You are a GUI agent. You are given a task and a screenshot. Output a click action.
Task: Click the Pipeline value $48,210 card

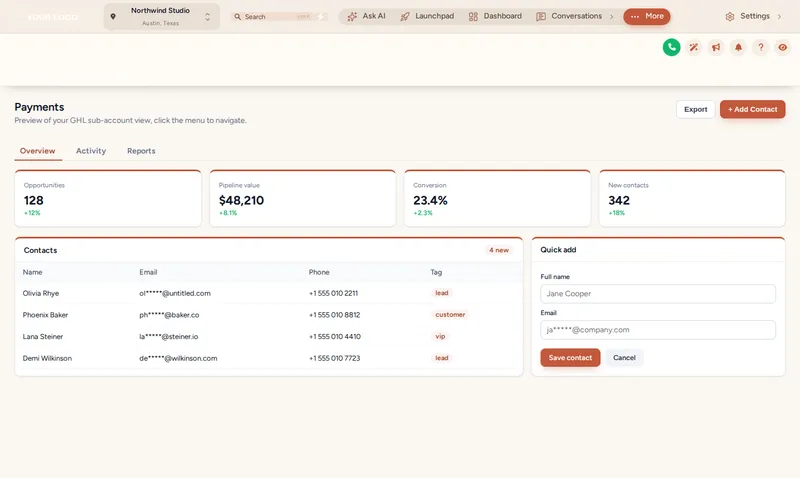pyautogui.click(x=303, y=198)
